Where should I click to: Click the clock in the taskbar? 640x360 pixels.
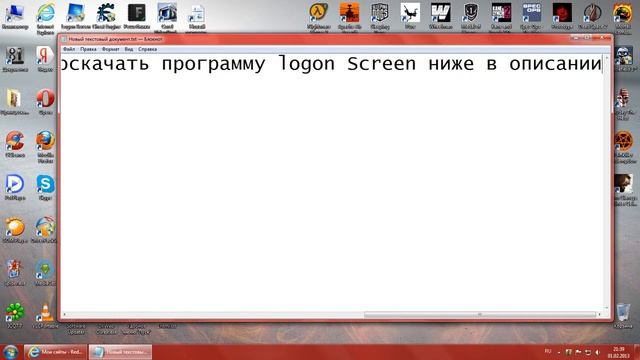[618, 352]
